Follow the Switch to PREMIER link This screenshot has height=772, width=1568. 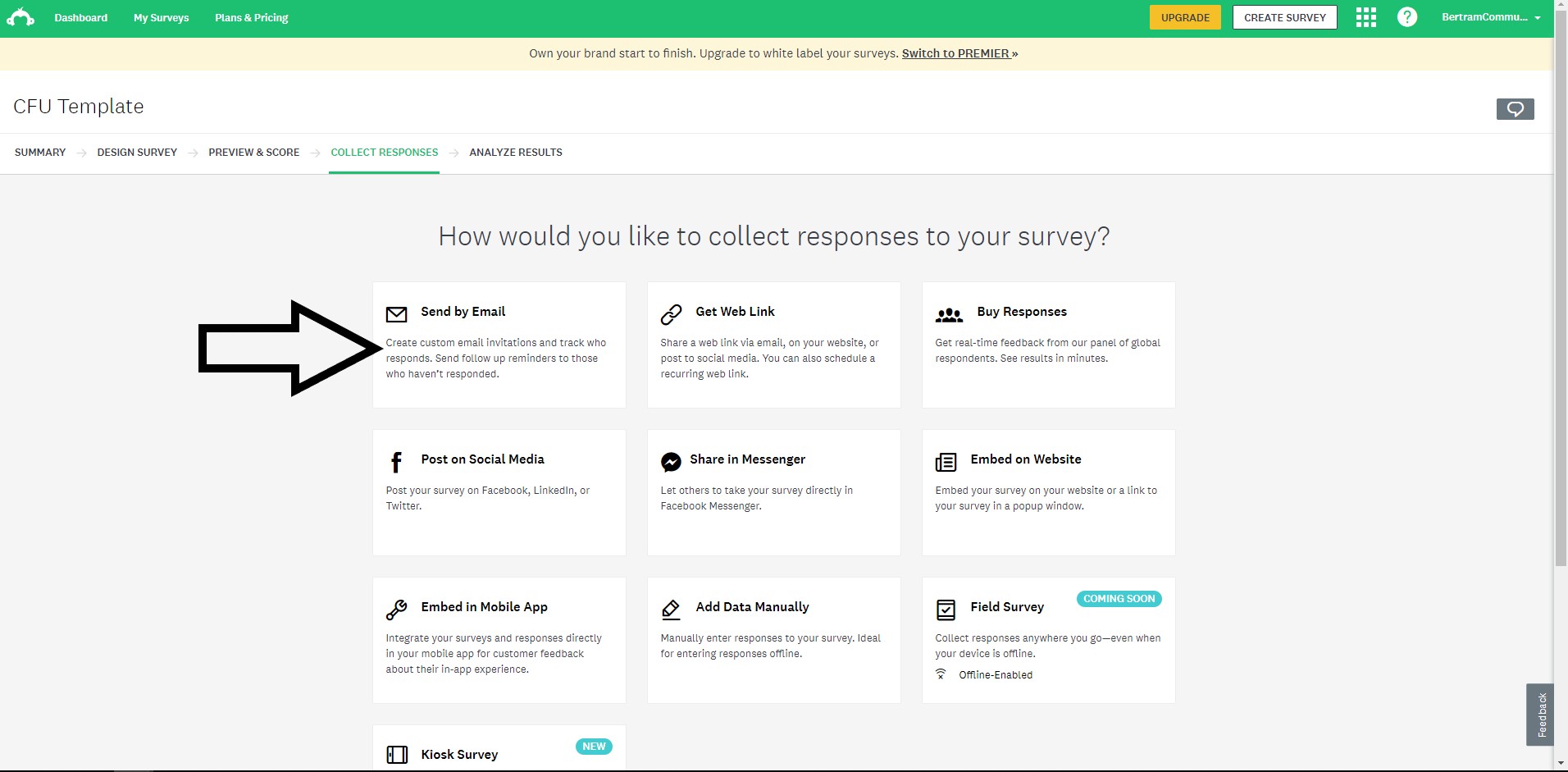[956, 53]
